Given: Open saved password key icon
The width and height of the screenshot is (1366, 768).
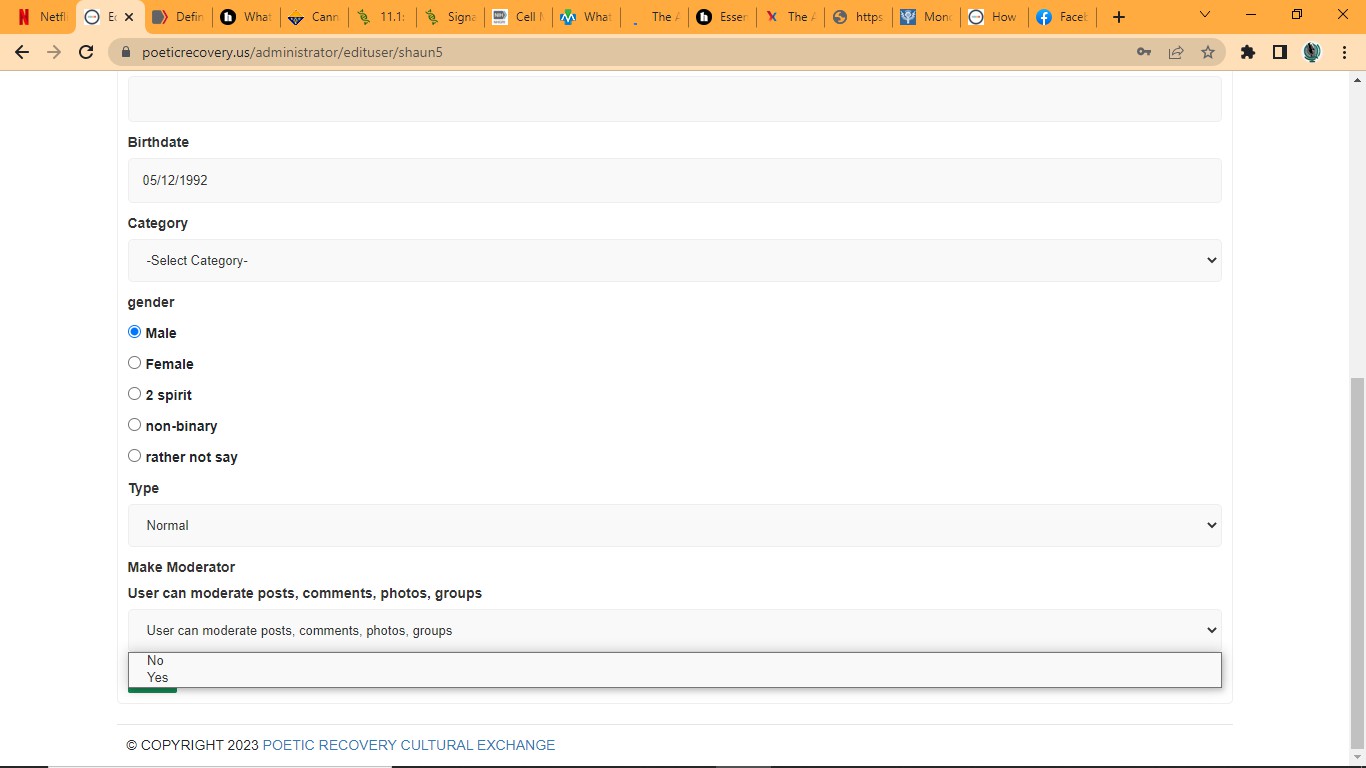Looking at the screenshot, I should click(1144, 52).
